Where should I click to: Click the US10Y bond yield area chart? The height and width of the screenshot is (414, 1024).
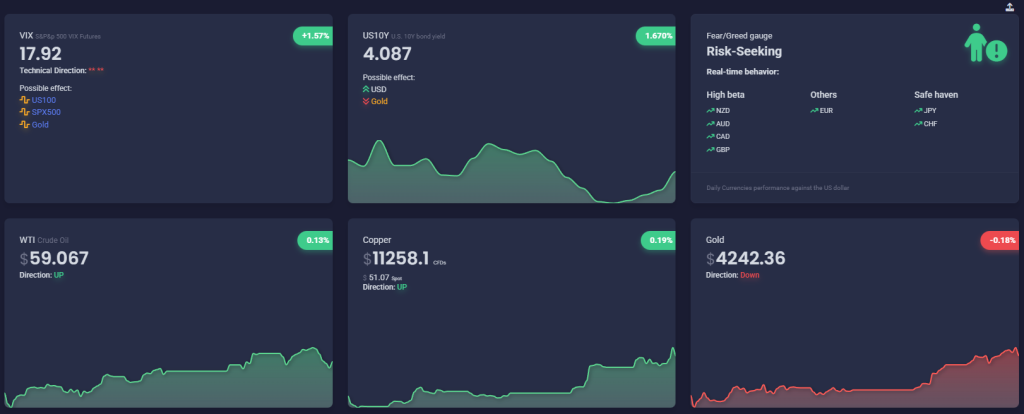(x=510, y=175)
